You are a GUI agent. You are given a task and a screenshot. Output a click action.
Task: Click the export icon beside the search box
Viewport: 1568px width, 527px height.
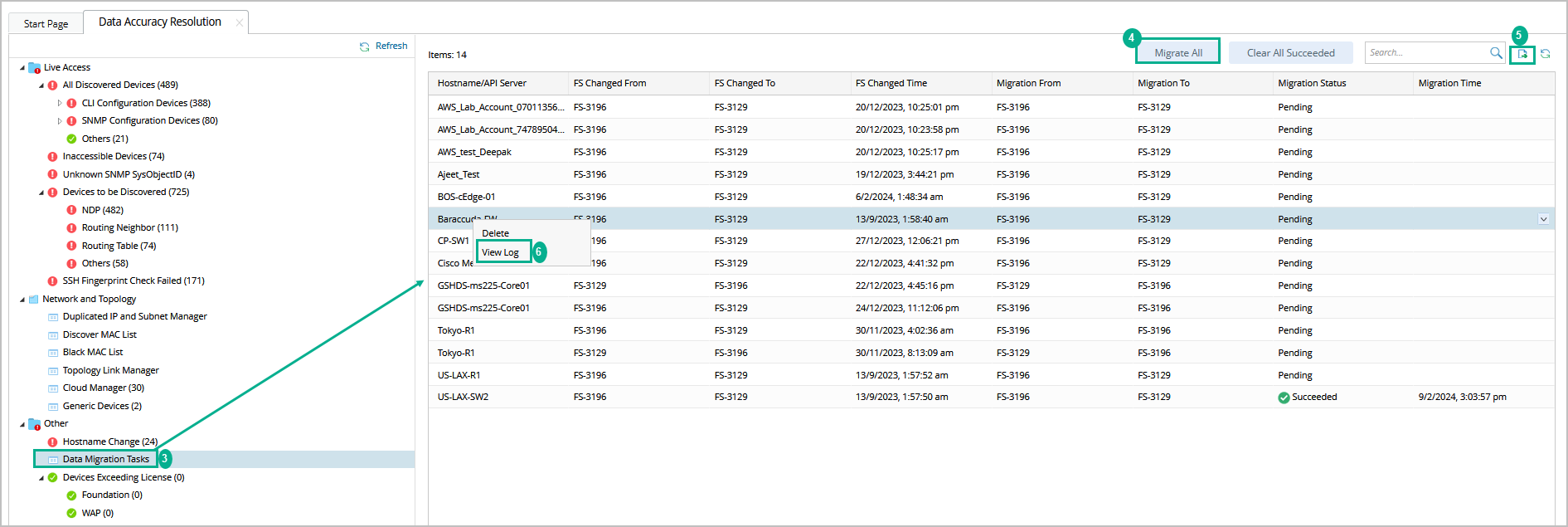click(x=1522, y=54)
